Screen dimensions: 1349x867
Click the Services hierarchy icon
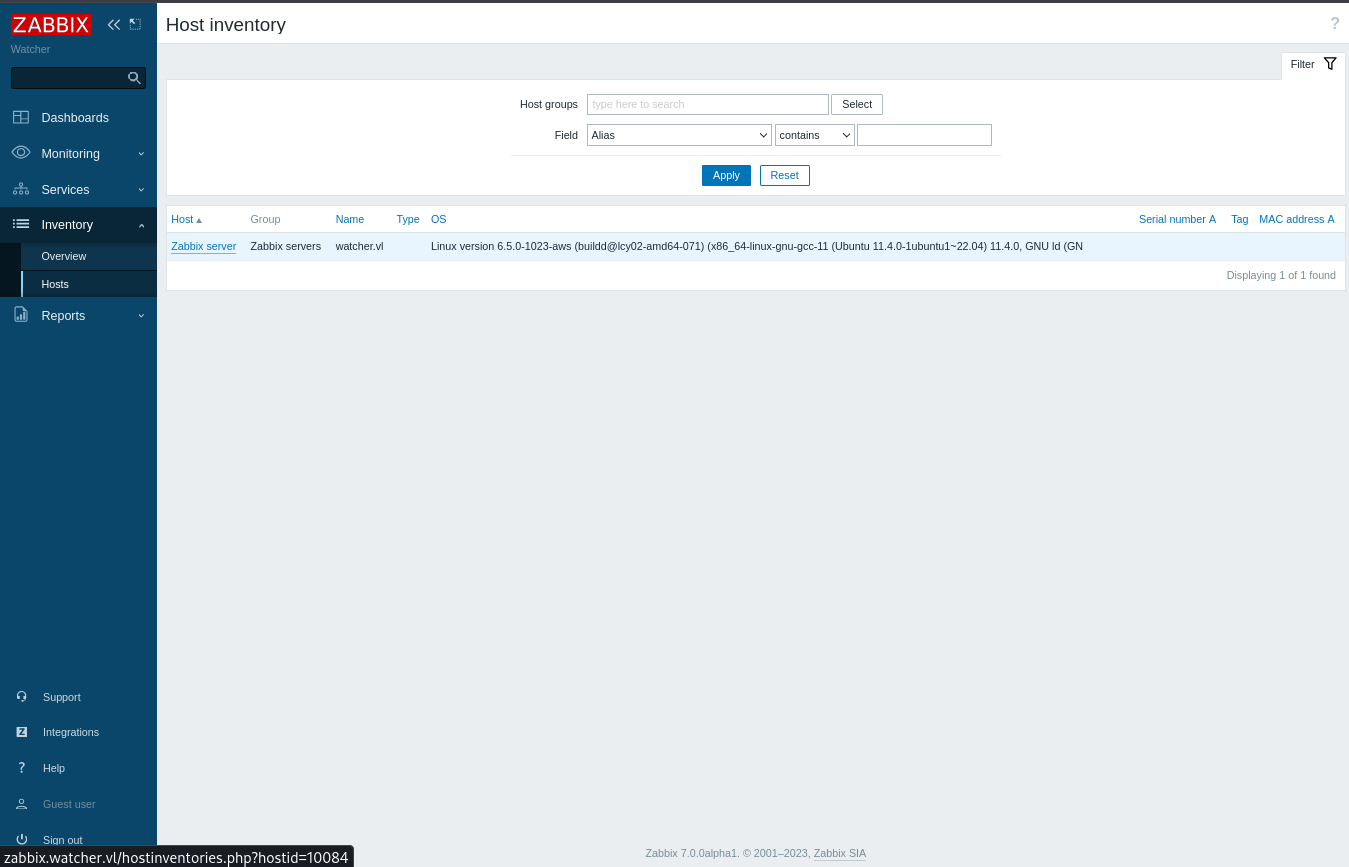point(21,189)
